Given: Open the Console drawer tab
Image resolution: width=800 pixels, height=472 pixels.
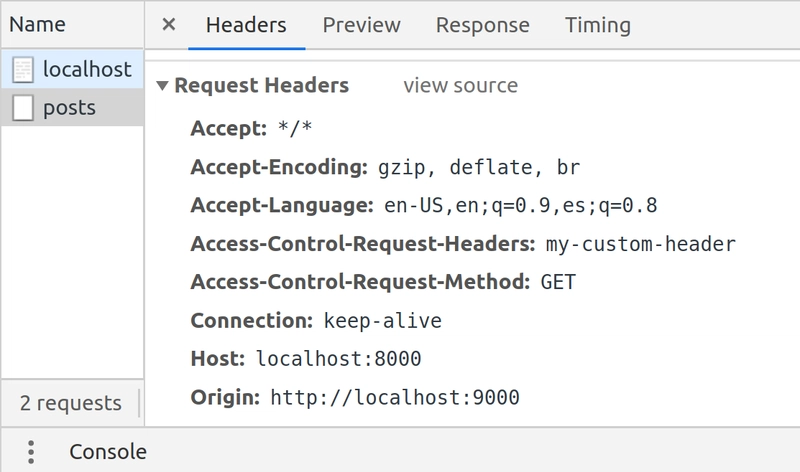Looking at the screenshot, I should point(108,452).
